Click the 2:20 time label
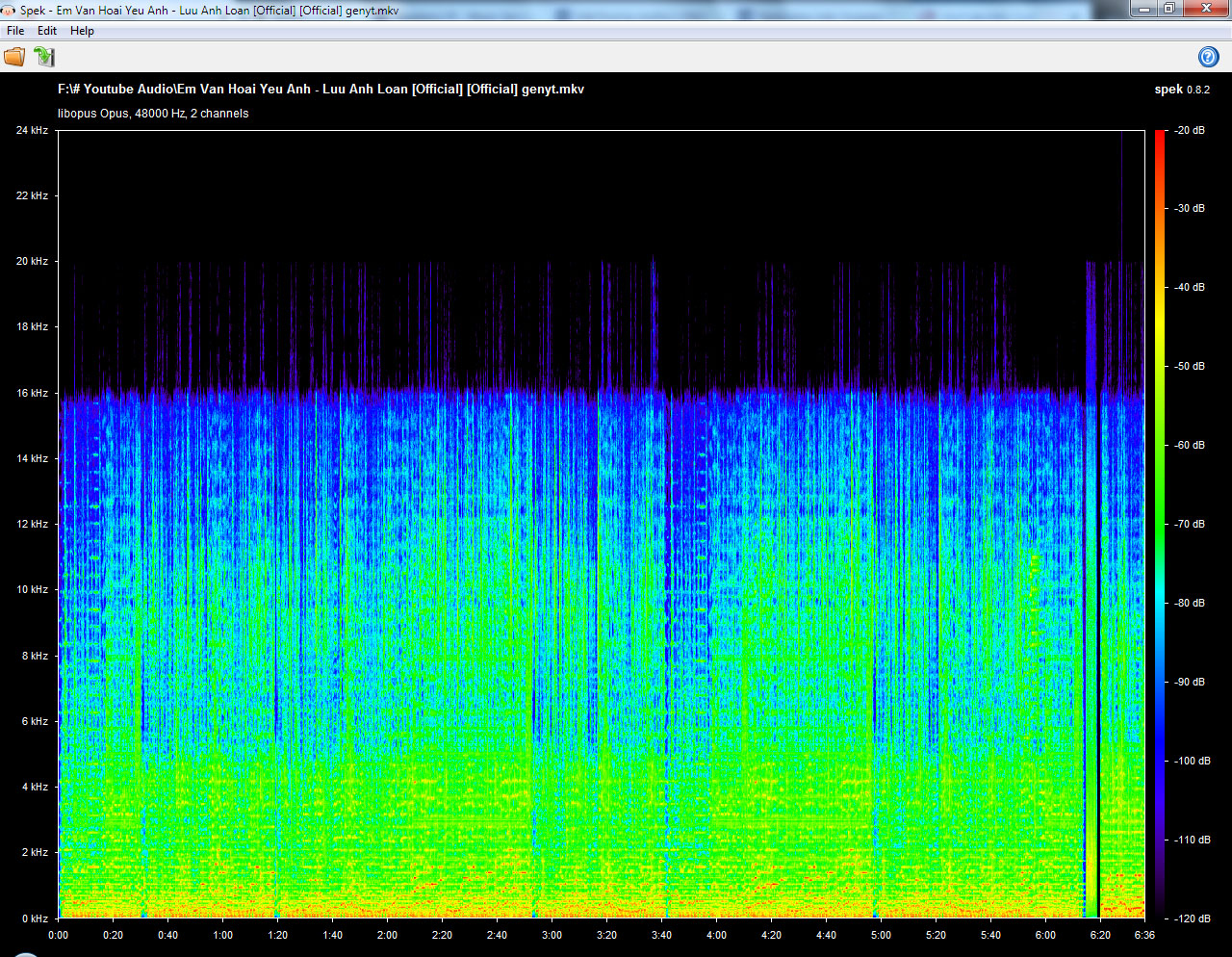This screenshot has width=1232, height=957. click(442, 935)
